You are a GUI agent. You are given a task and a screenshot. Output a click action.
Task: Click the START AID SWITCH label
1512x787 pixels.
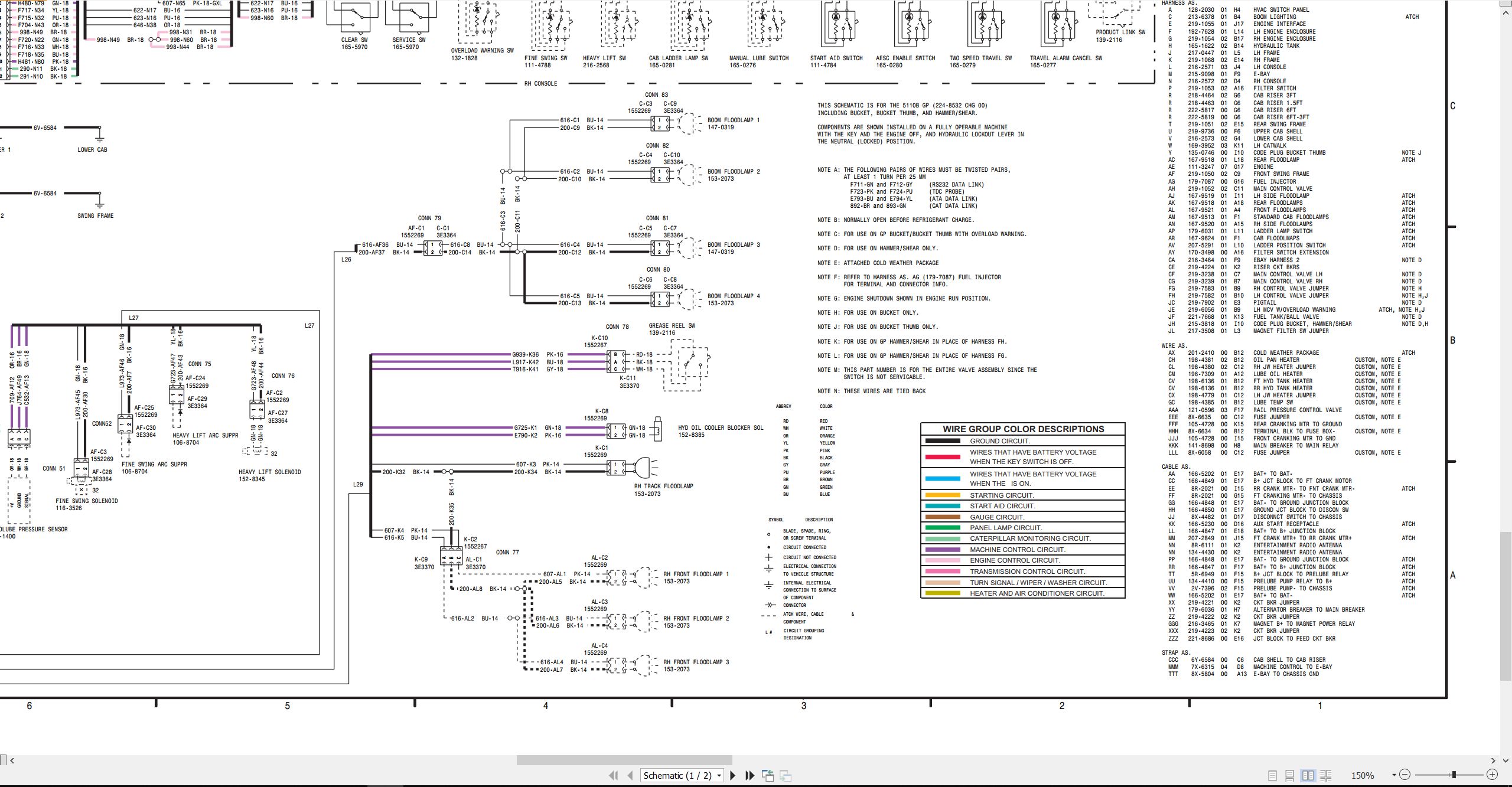[836, 58]
